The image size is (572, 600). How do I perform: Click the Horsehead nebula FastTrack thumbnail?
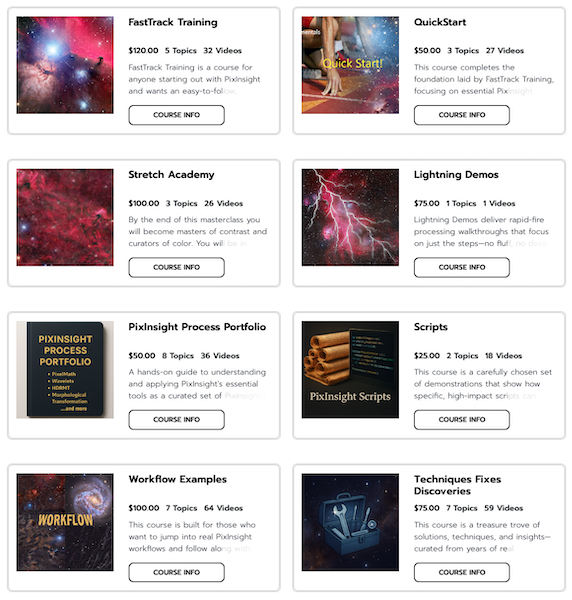65,65
